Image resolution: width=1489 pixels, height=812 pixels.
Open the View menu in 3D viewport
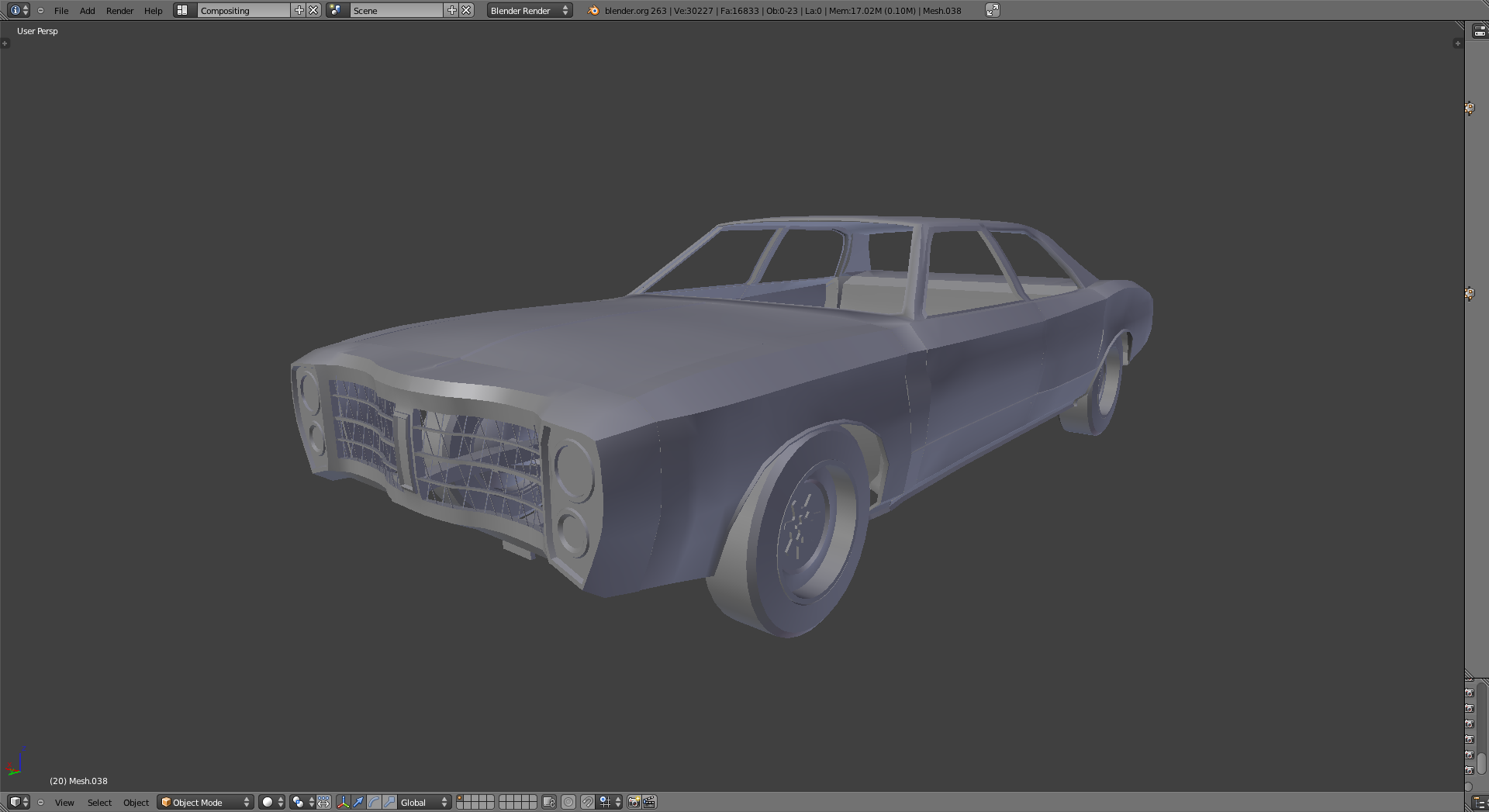tap(64, 802)
